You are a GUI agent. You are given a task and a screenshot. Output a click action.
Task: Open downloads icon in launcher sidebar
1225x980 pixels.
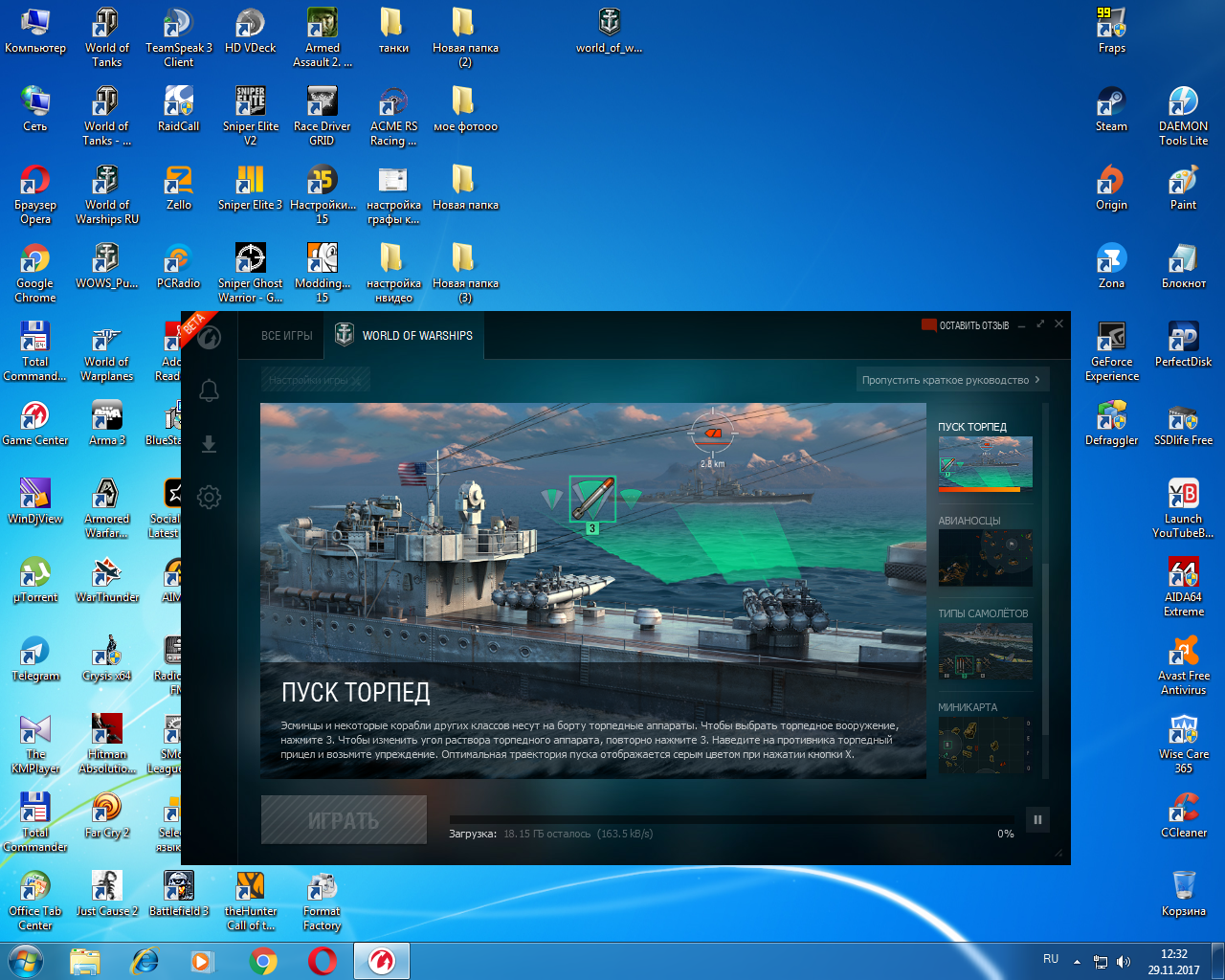[x=209, y=444]
